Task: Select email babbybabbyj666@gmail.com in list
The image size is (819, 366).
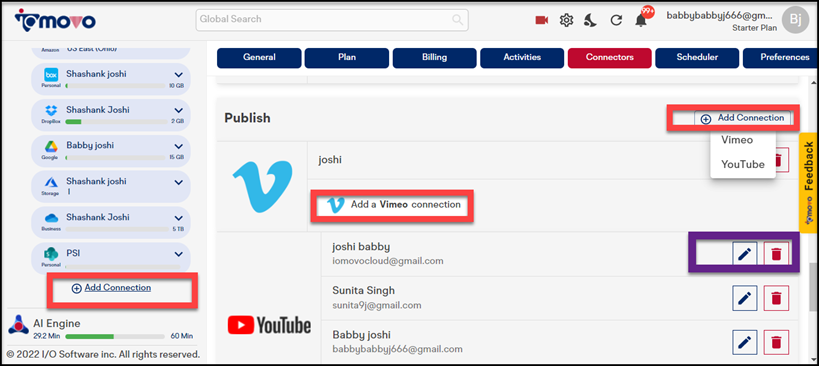Action: [397, 349]
